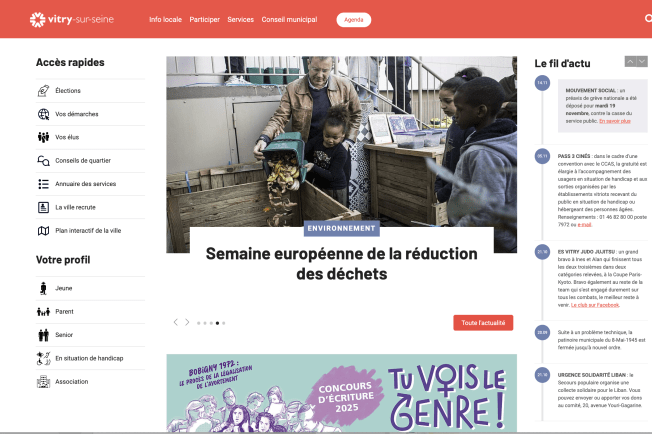This screenshot has width=652, height=434.
Task: Click the Agenda button
Action: point(354,20)
